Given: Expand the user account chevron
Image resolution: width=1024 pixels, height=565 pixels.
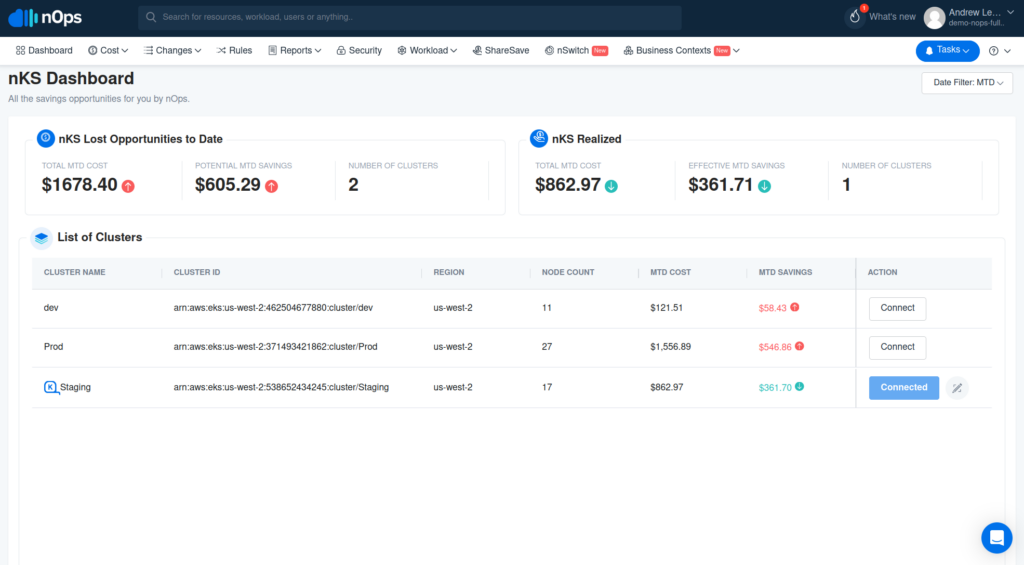Looking at the screenshot, I should pos(1010,12).
